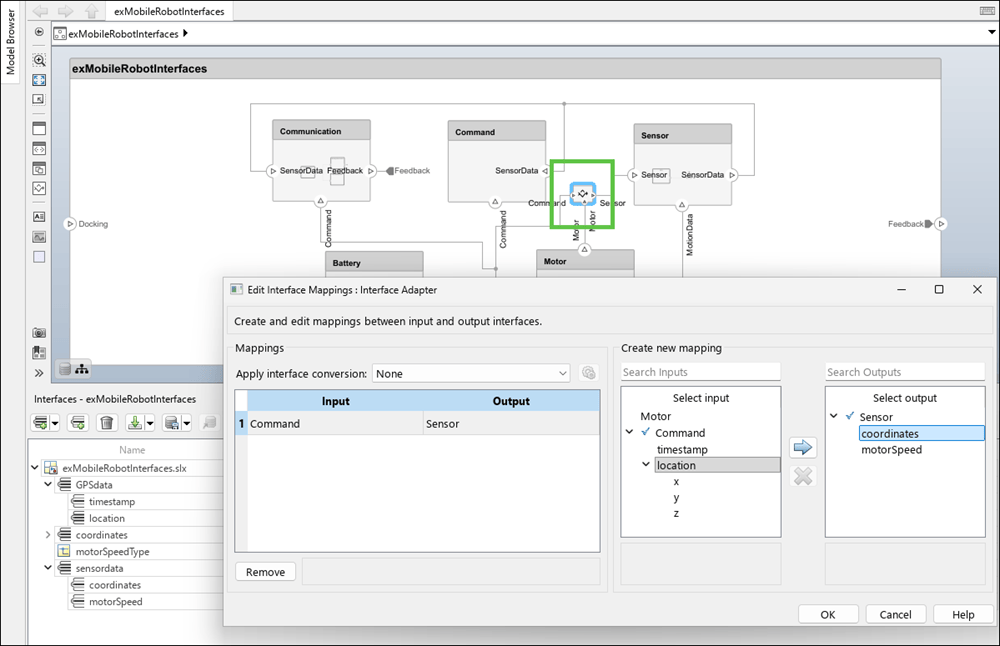Add an Adapter from the palette
The image size is (1000, 646).
pyautogui.click(x=39, y=188)
